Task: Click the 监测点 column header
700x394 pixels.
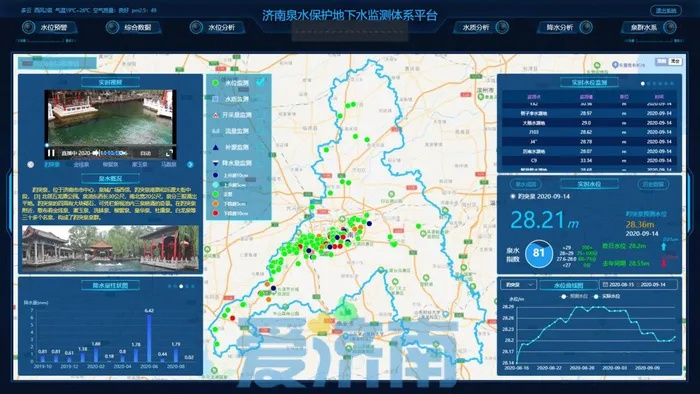Action: [x=534, y=96]
